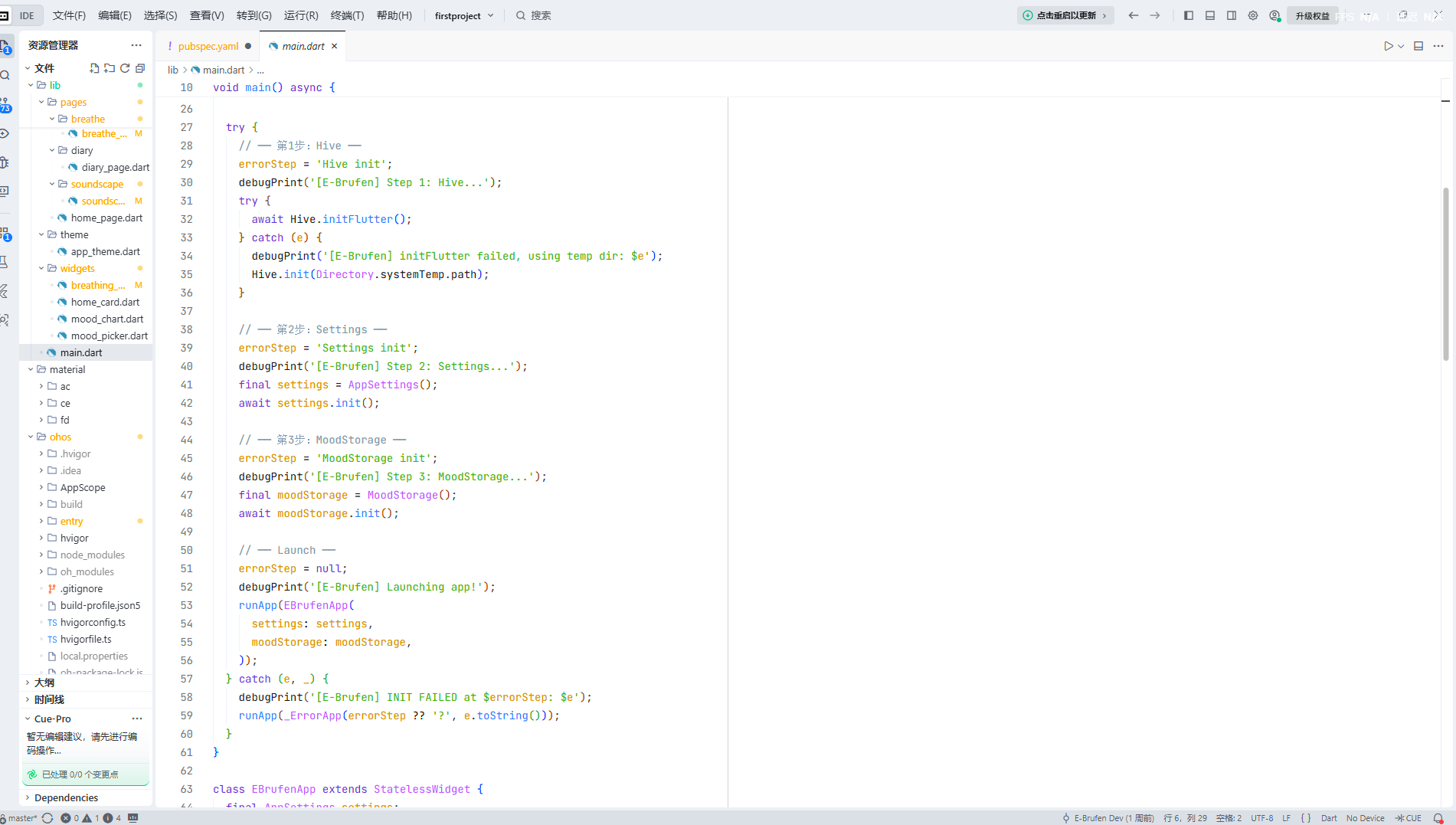Image resolution: width=1456 pixels, height=825 pixels.
Task: Open Cue-Pro panel more actions
Action: tap(137, 719)
